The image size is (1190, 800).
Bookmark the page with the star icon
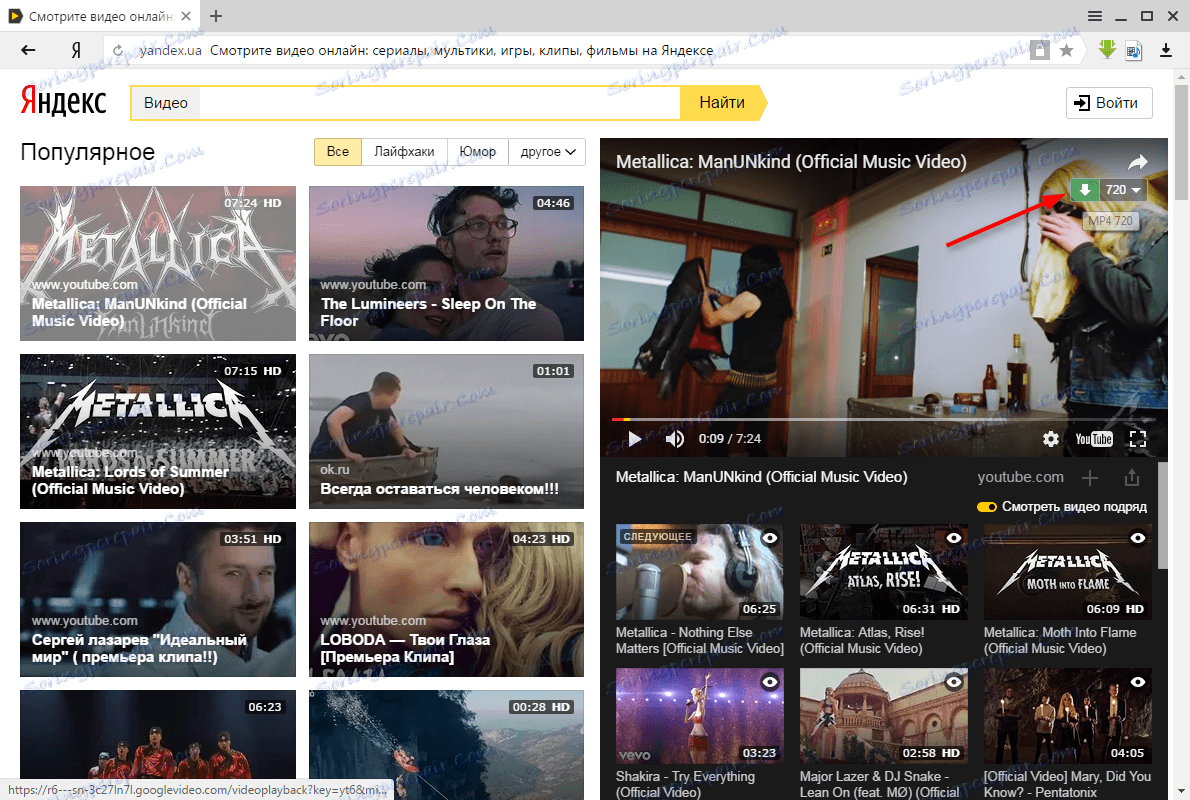tap(1066, 50)
